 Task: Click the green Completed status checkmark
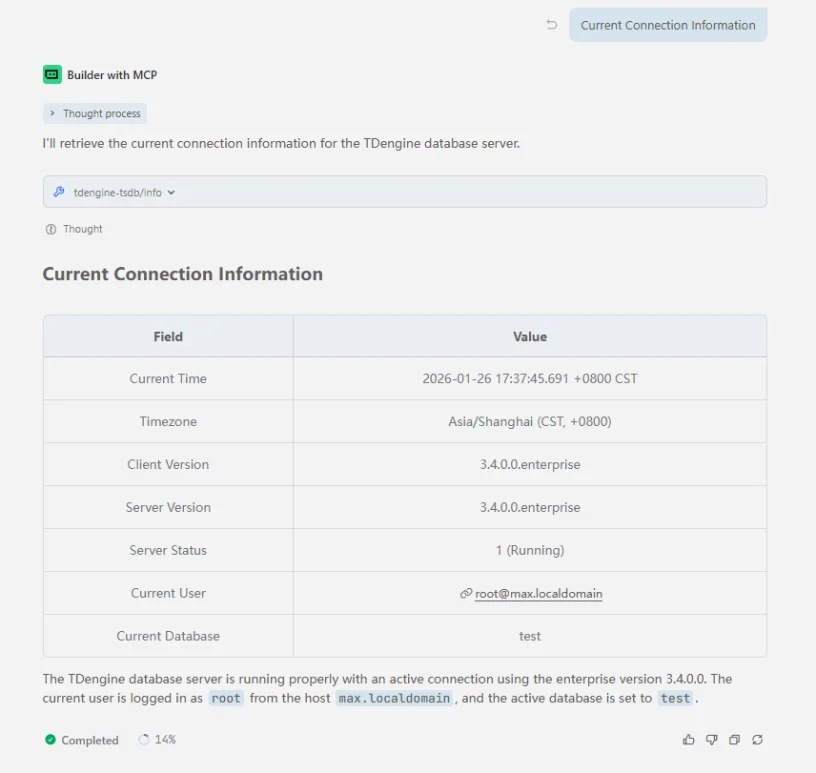pos(50,740)
